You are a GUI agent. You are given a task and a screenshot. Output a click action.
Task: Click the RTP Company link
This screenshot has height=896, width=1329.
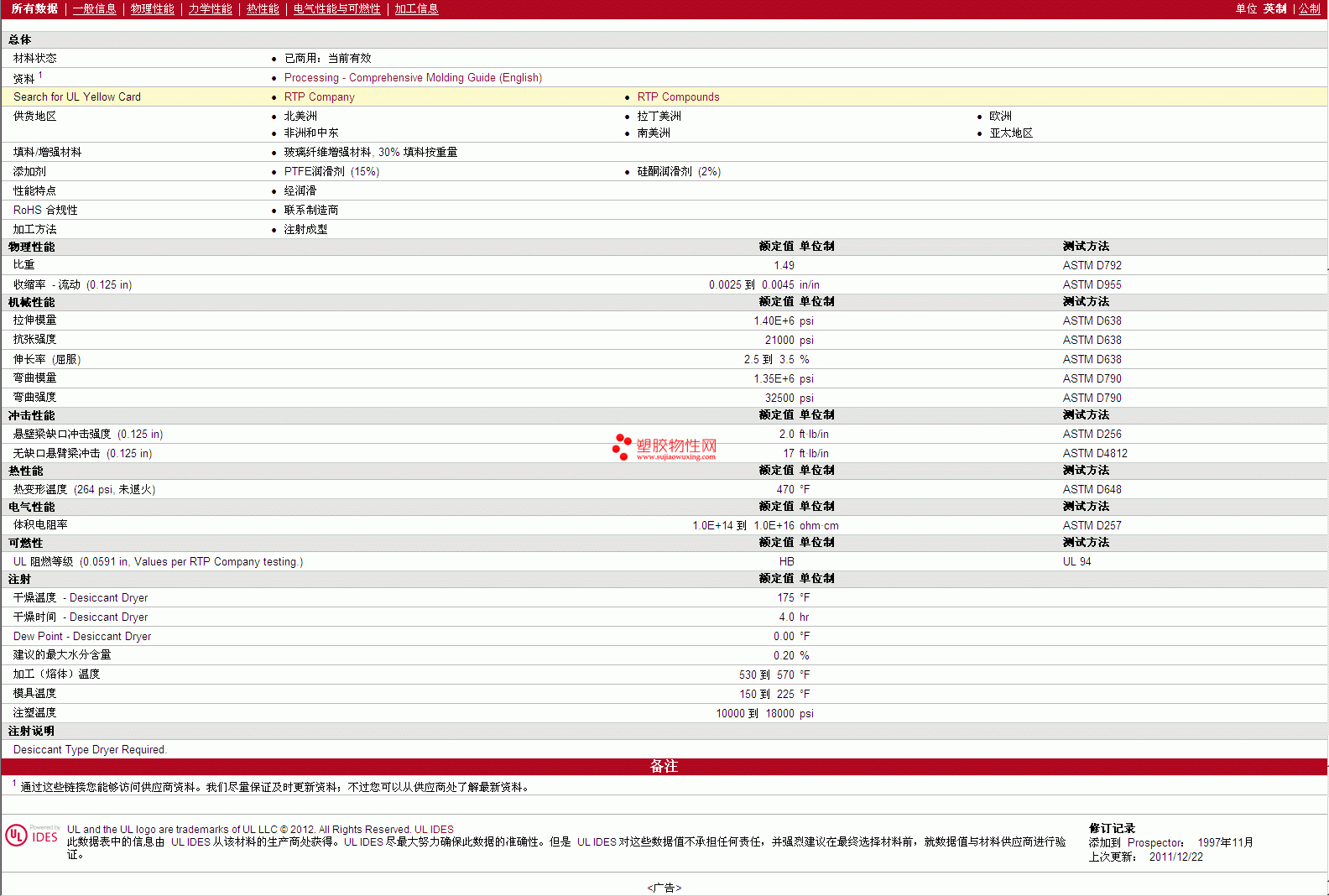(x=319, y=96)
